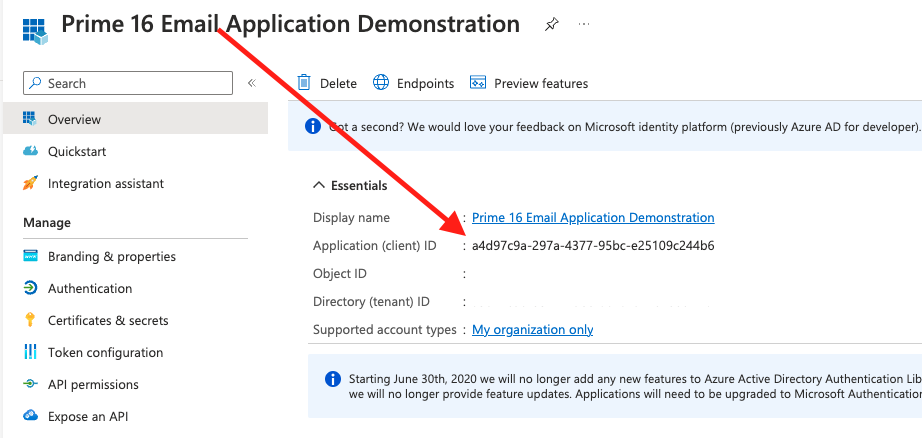Open the Authentication menu item

pos(90,288)
